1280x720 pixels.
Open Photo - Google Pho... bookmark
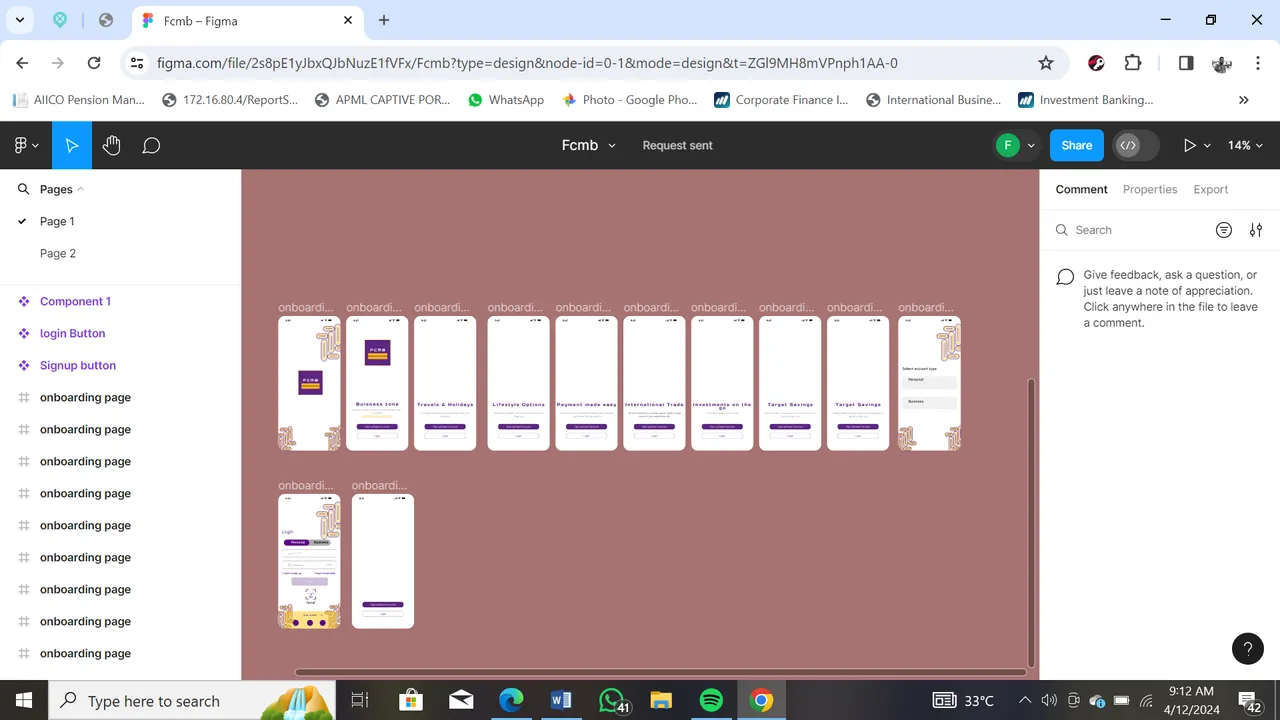(629, 100)
